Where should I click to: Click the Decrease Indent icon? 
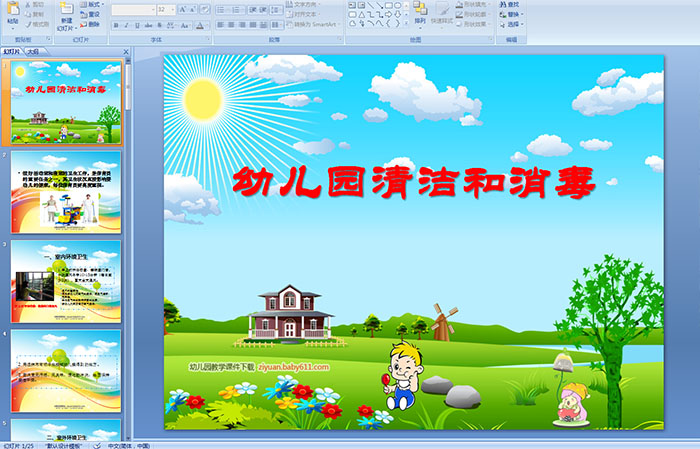[253, 9]
